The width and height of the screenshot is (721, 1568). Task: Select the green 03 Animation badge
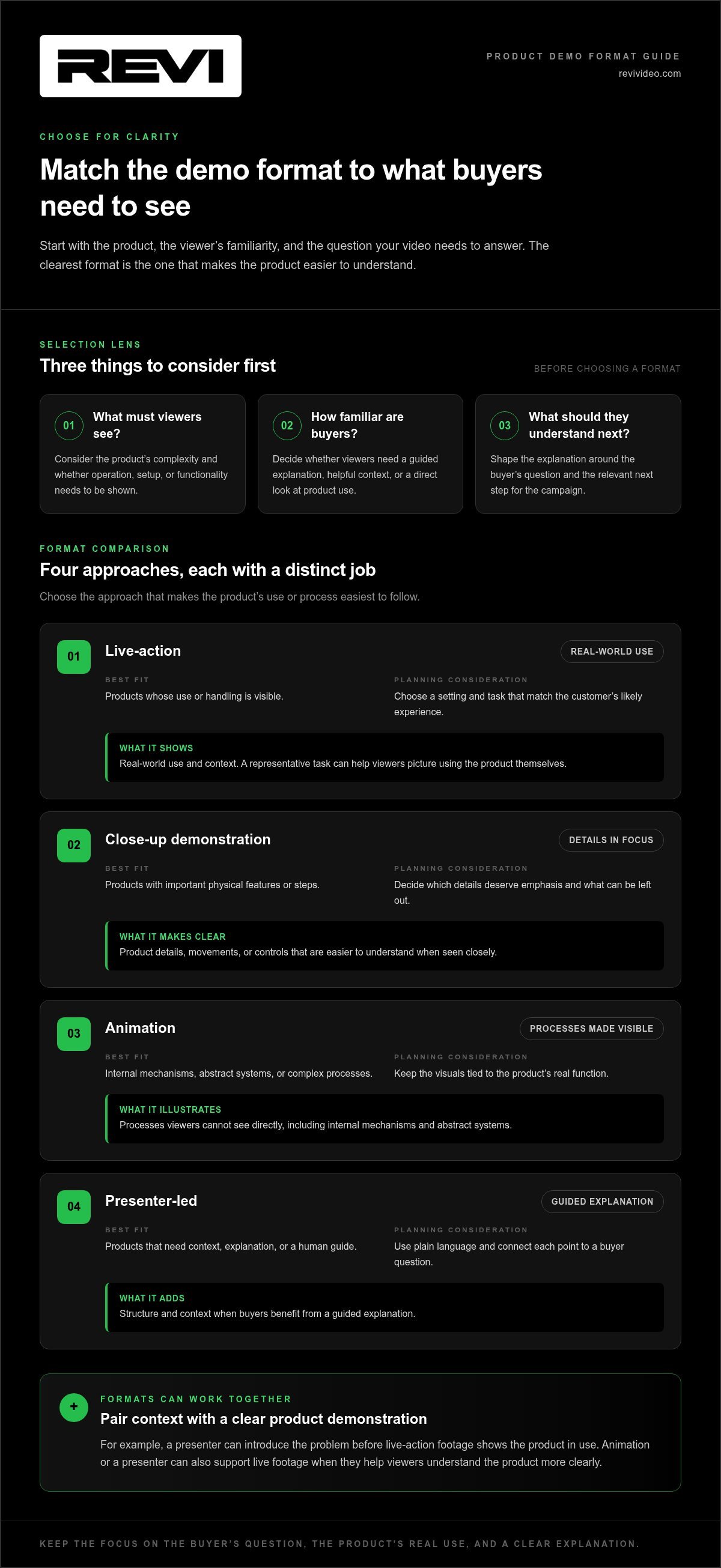pyautogui.click(x=74, y=1034)
